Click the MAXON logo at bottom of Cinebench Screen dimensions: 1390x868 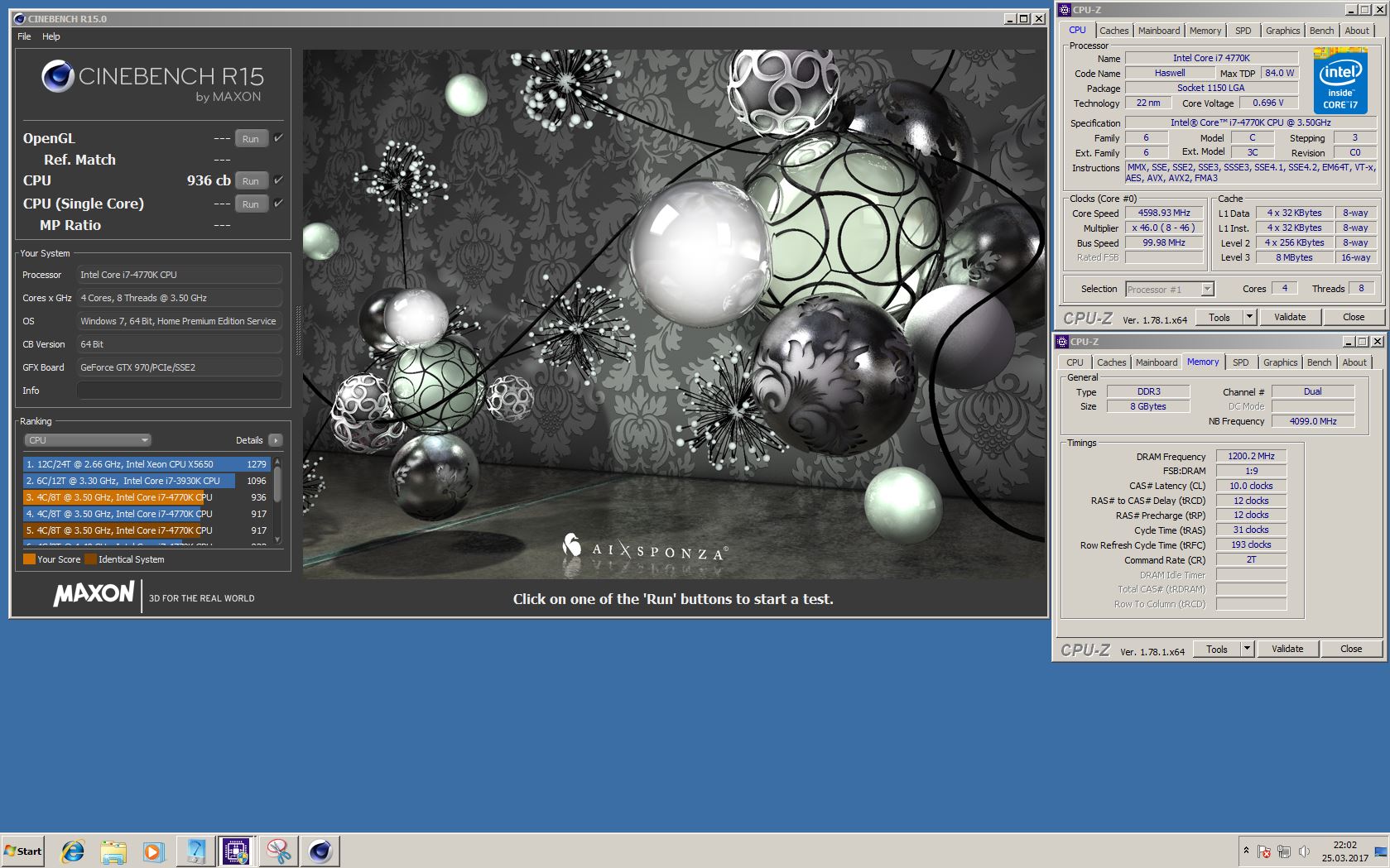point(94,594)
